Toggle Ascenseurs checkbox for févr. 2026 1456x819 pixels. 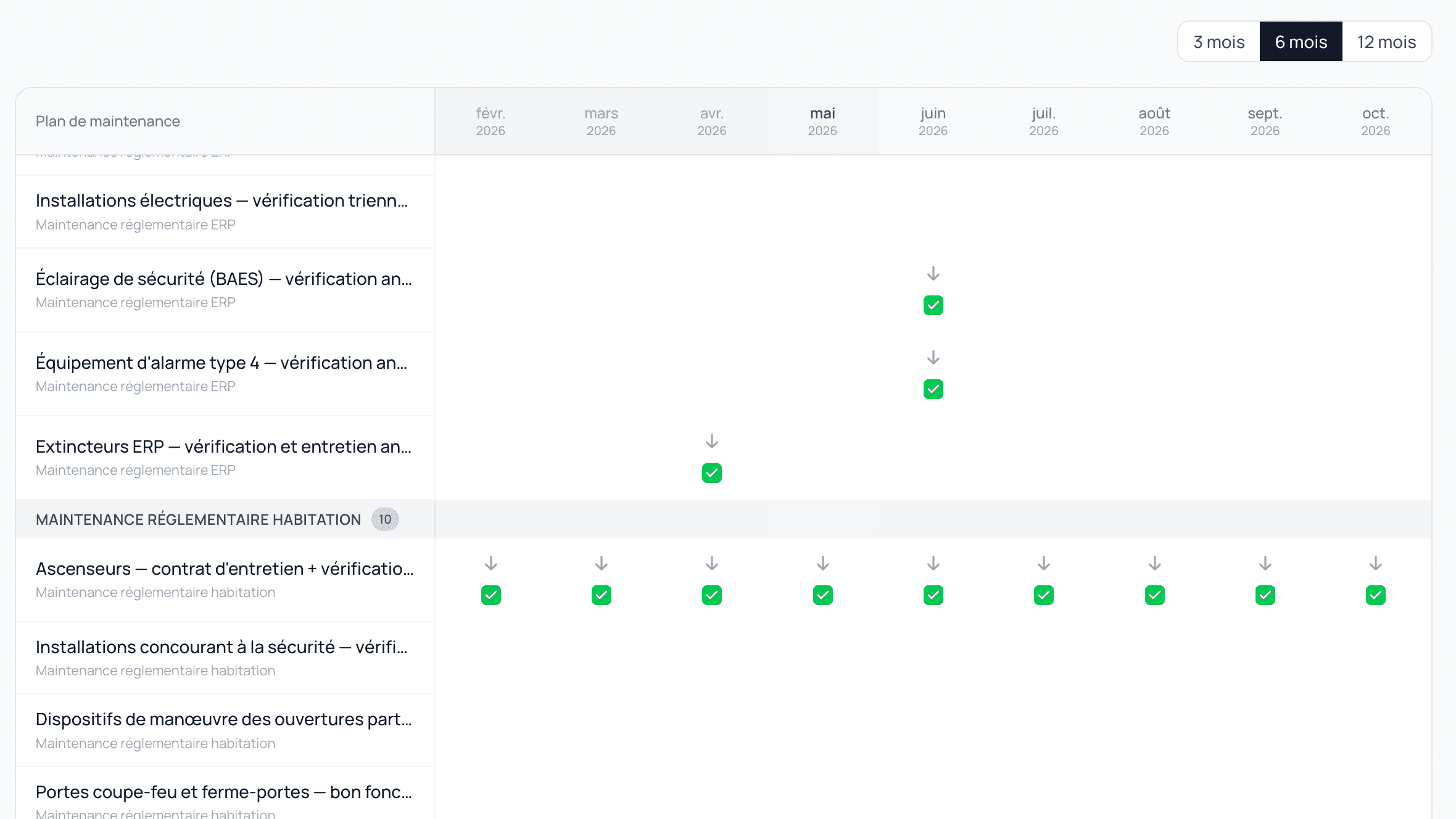click(x=491, y=595)
